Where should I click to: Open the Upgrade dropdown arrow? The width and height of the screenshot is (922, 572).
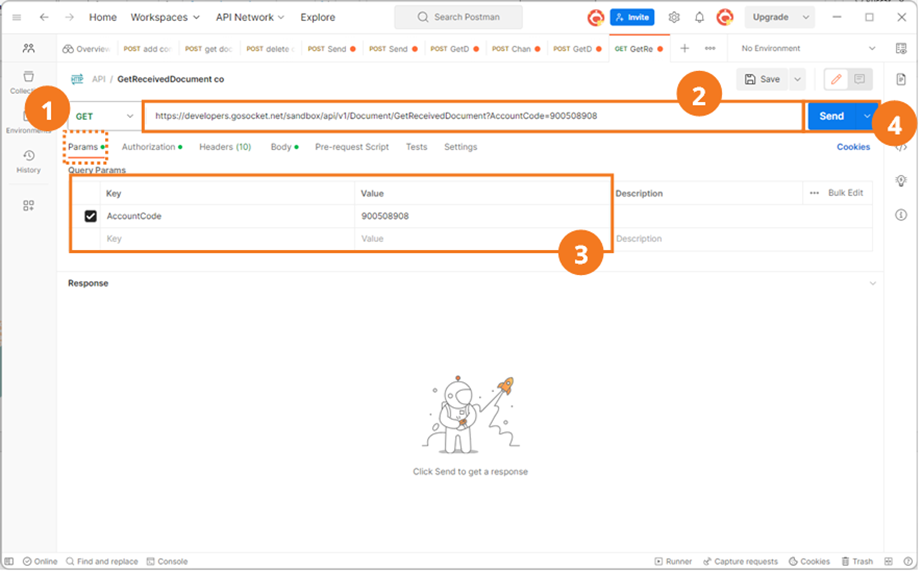(806, 17)
